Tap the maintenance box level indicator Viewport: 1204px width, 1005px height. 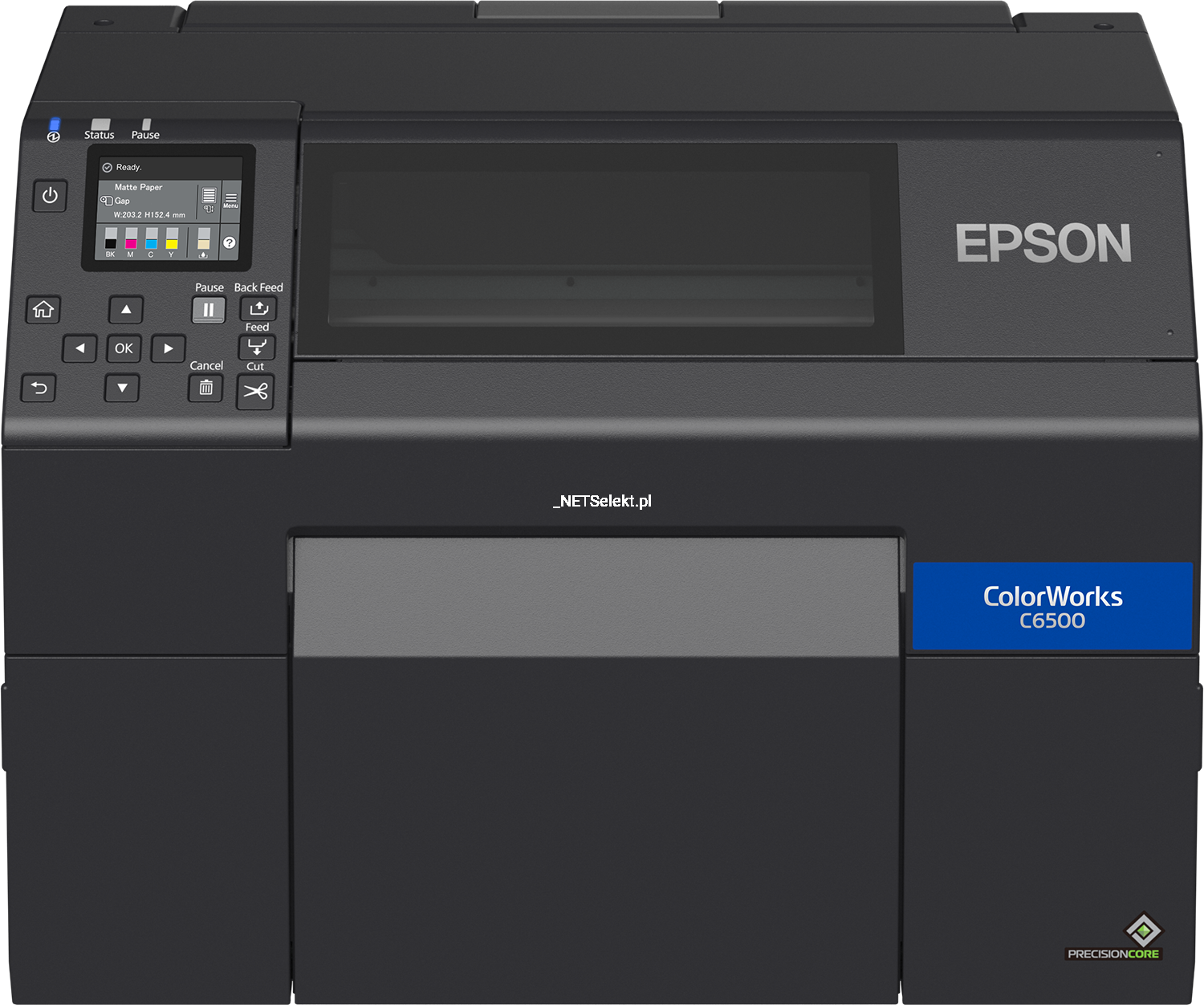point(203,242)
